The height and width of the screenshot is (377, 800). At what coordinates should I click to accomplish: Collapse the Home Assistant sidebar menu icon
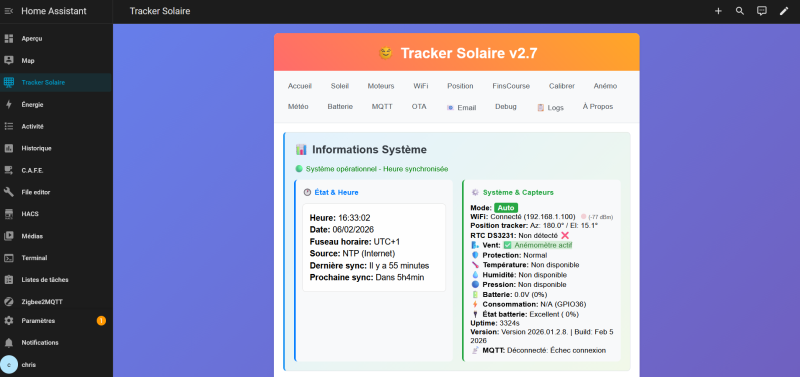[9, 11]
